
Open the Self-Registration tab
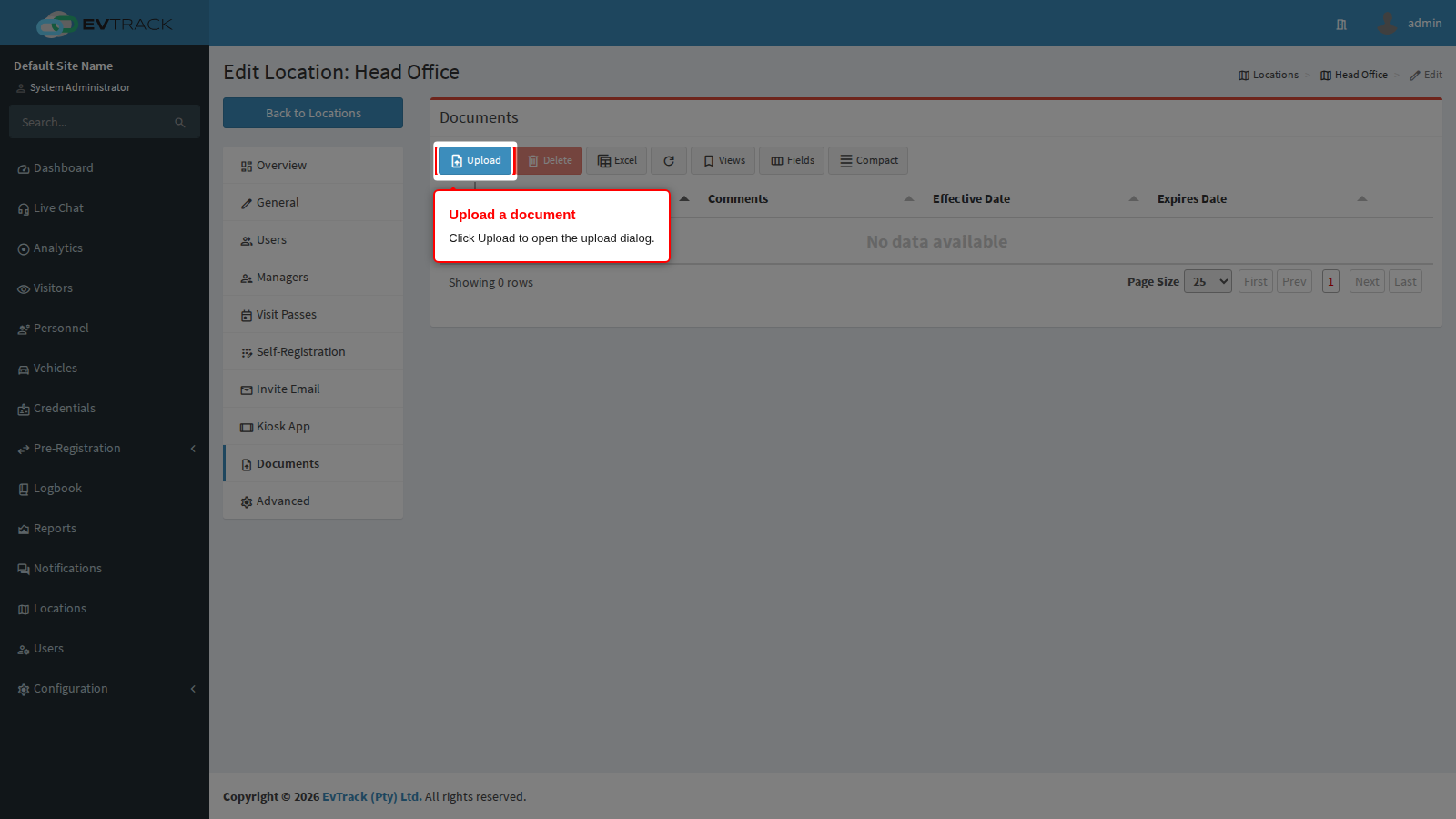pos(313,352)
